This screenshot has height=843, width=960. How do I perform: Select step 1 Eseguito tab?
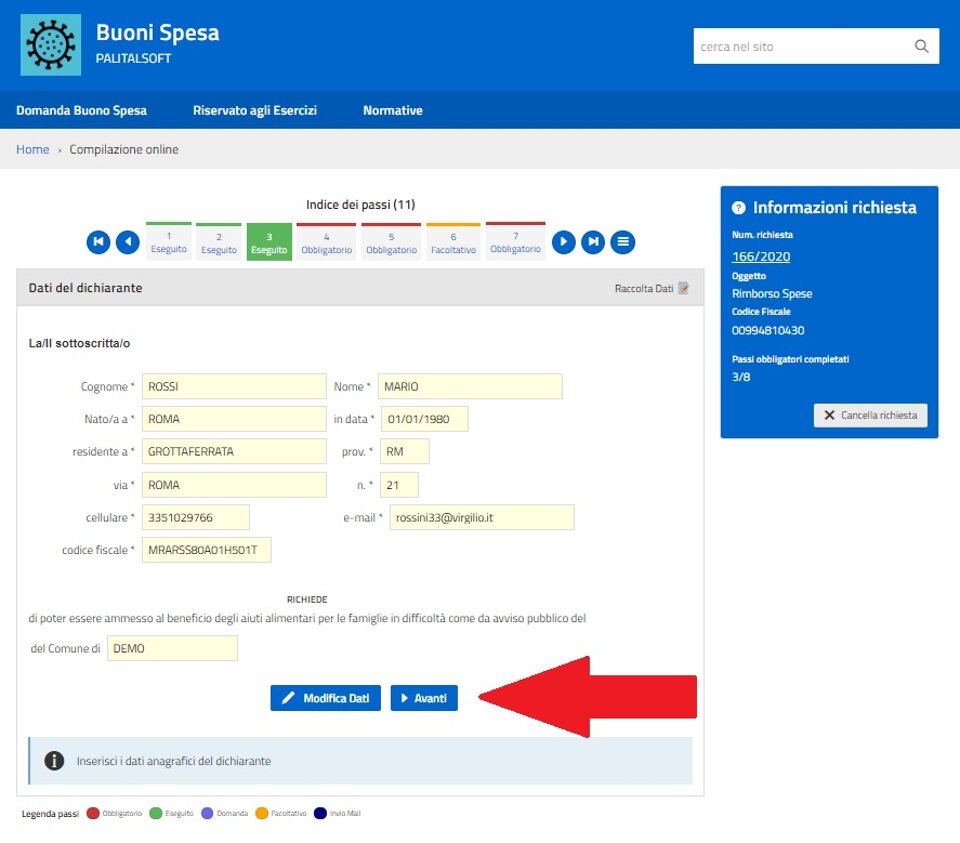169,242
